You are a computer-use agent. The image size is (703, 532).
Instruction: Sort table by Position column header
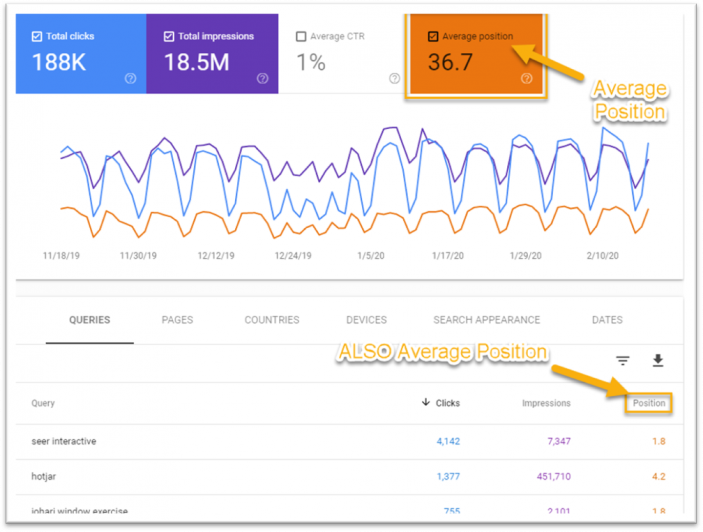point(649,403)
